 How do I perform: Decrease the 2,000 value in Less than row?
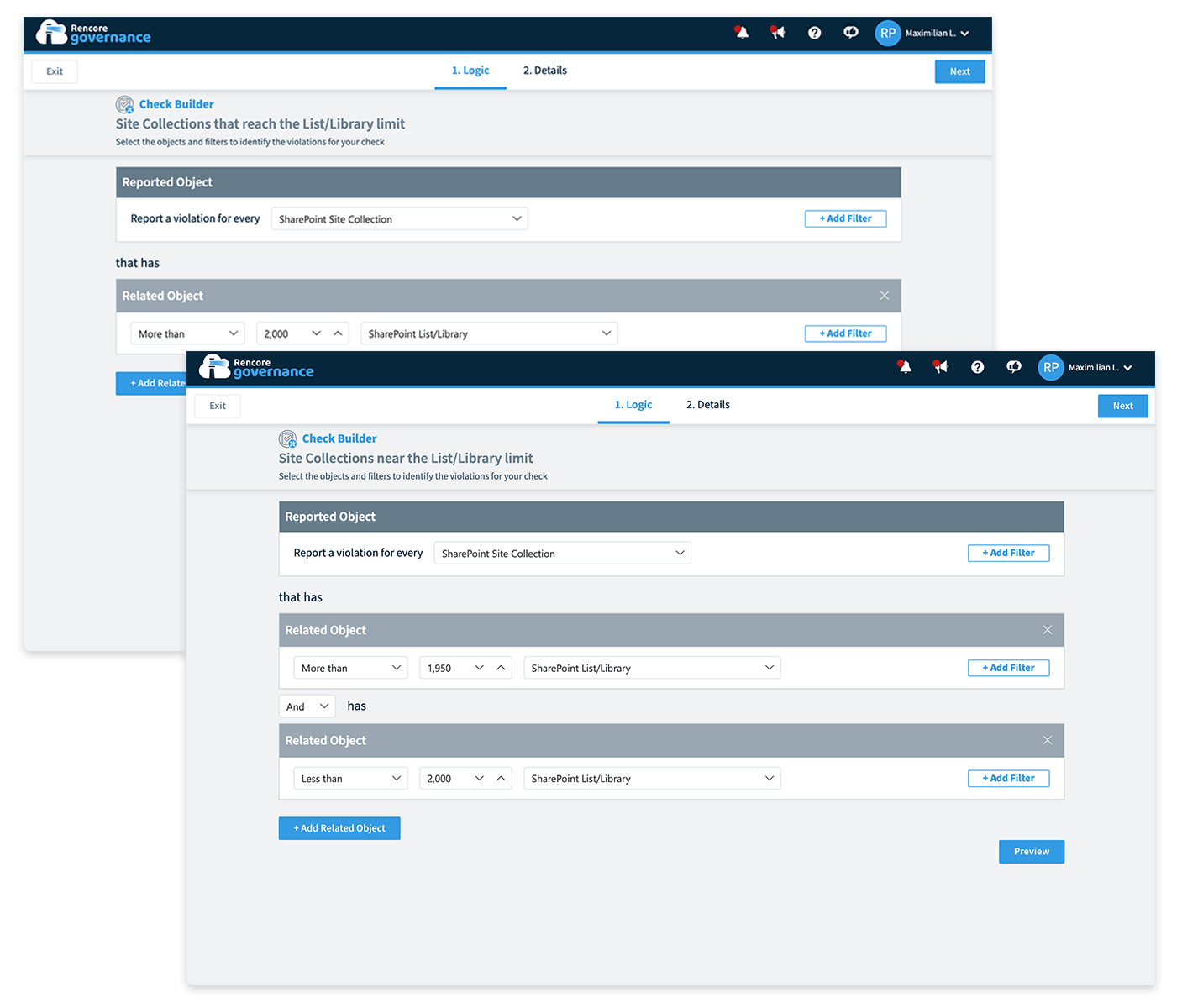coord(480,778)
